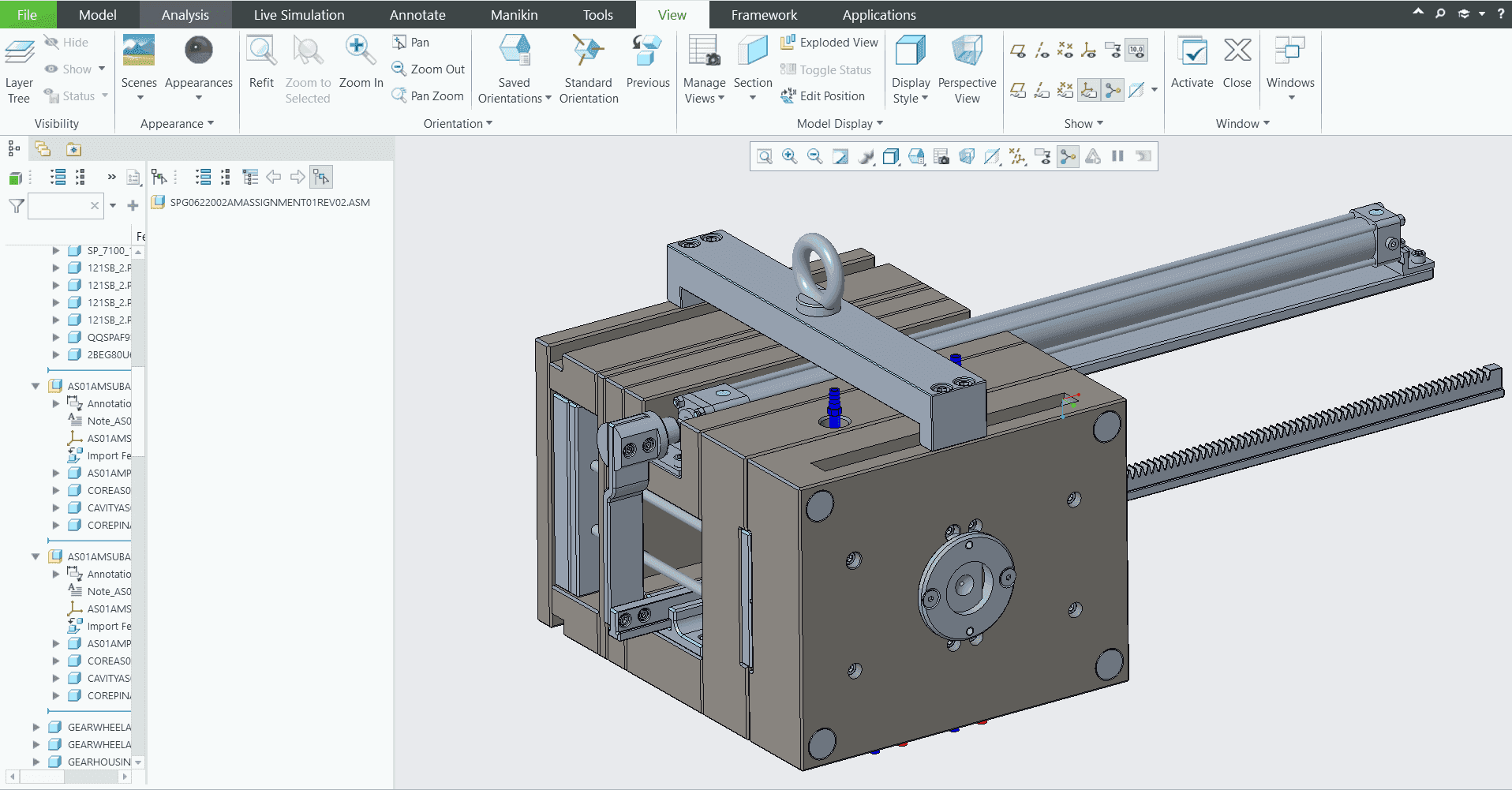Show the Model Tree tab

(13, 148)
